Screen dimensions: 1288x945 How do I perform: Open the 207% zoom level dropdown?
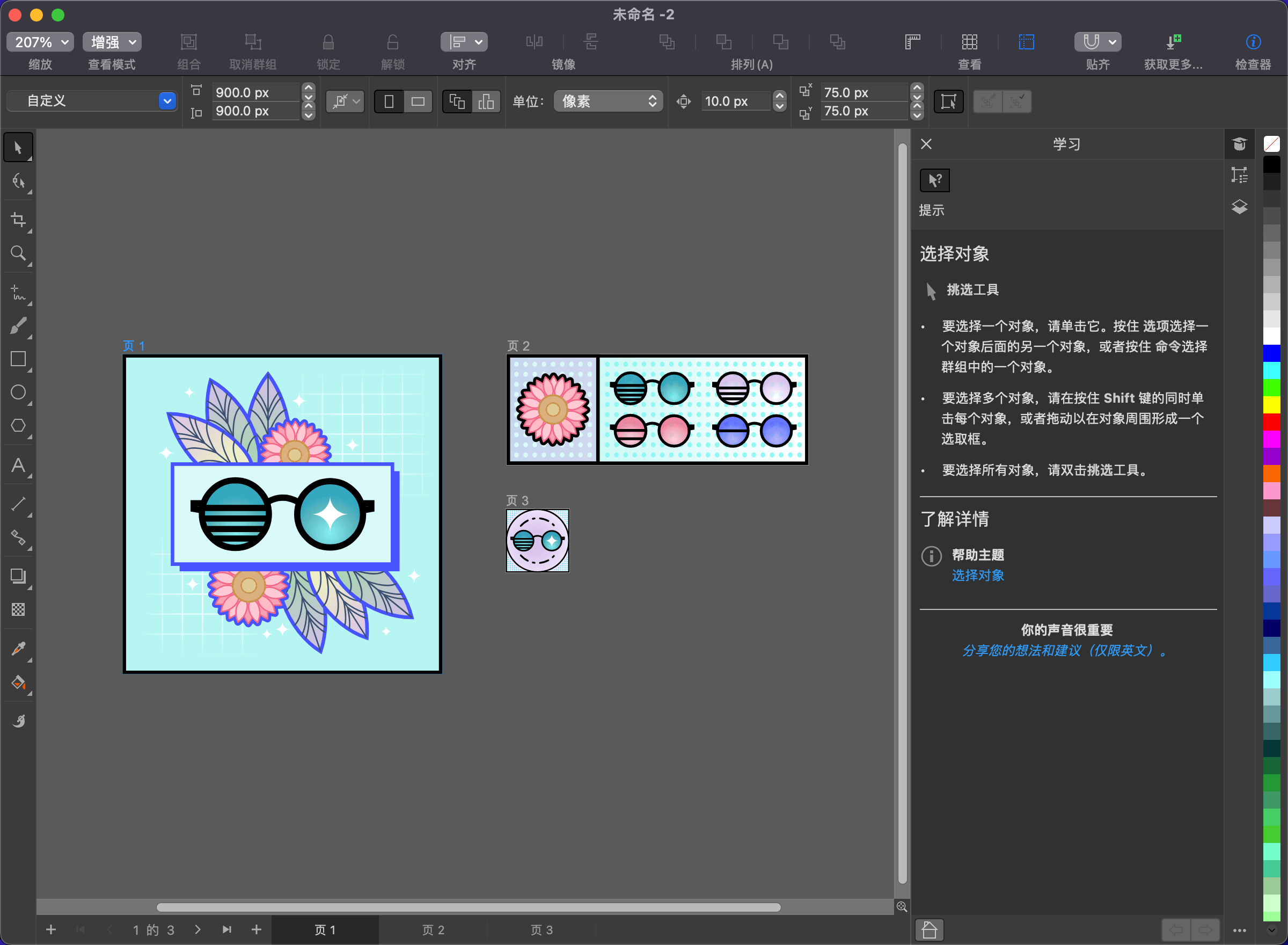coord(40,42)
